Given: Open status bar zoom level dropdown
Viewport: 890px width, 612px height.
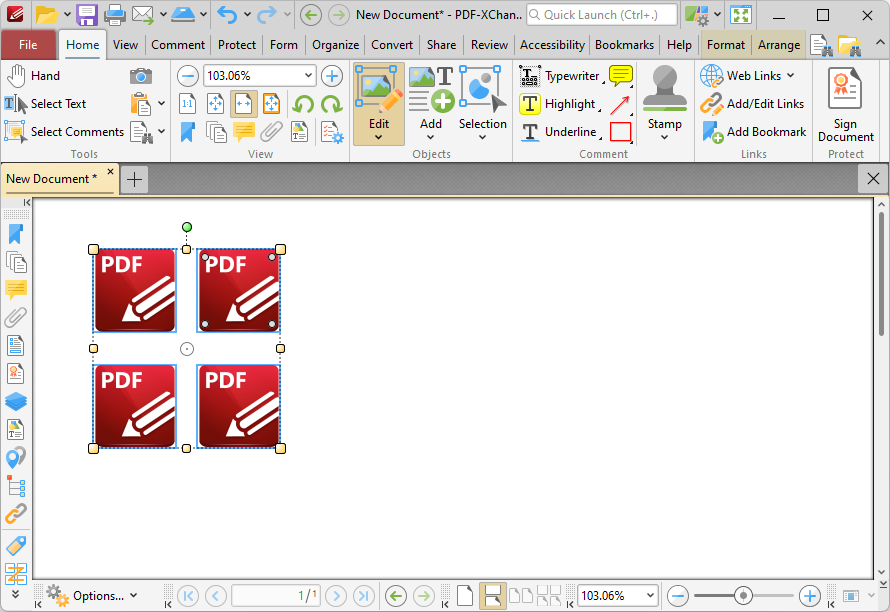Looking at the screenshot, I should point(650,596).
